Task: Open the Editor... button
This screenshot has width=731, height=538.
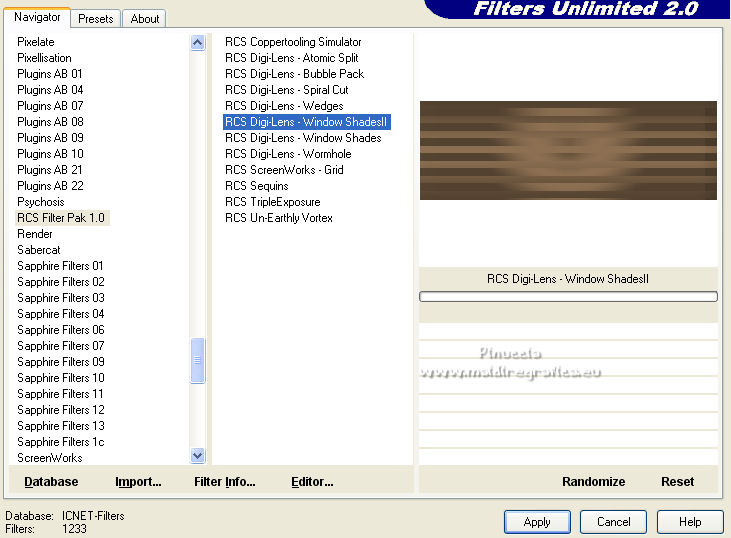Action: [312, 482]
